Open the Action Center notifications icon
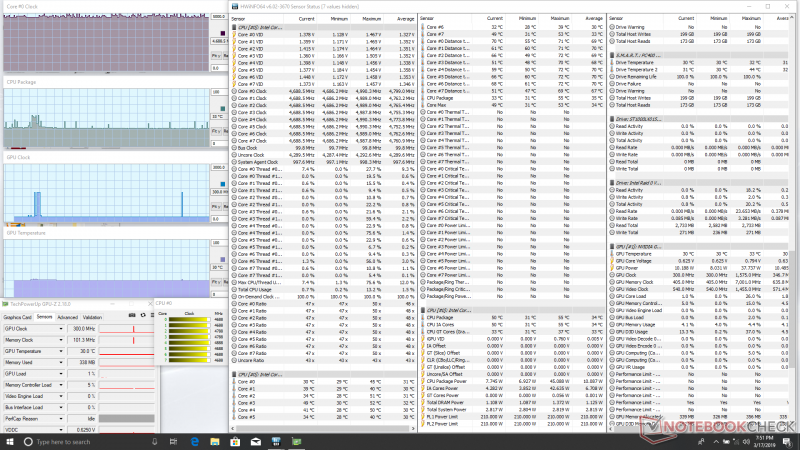 [787, 441]
